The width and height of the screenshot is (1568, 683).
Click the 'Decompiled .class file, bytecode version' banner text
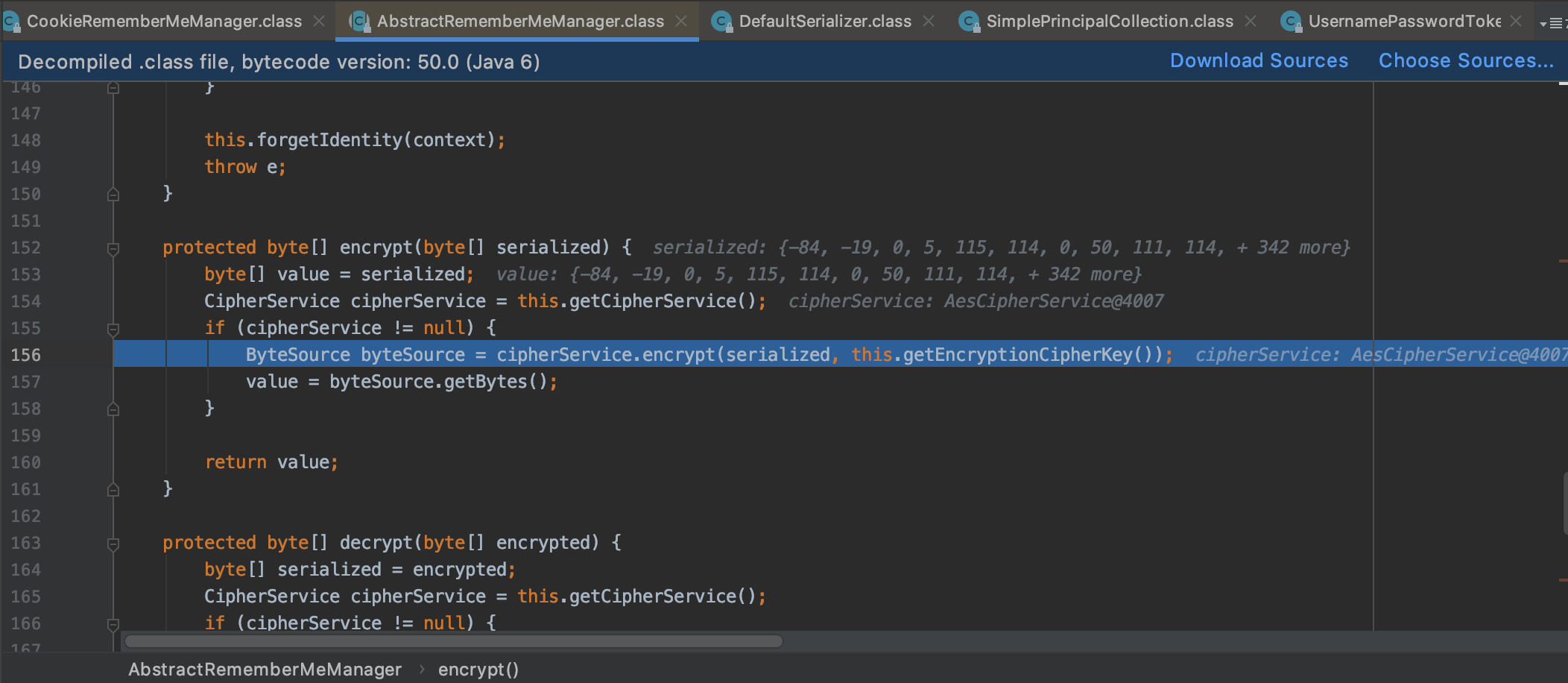coord(279,62)
